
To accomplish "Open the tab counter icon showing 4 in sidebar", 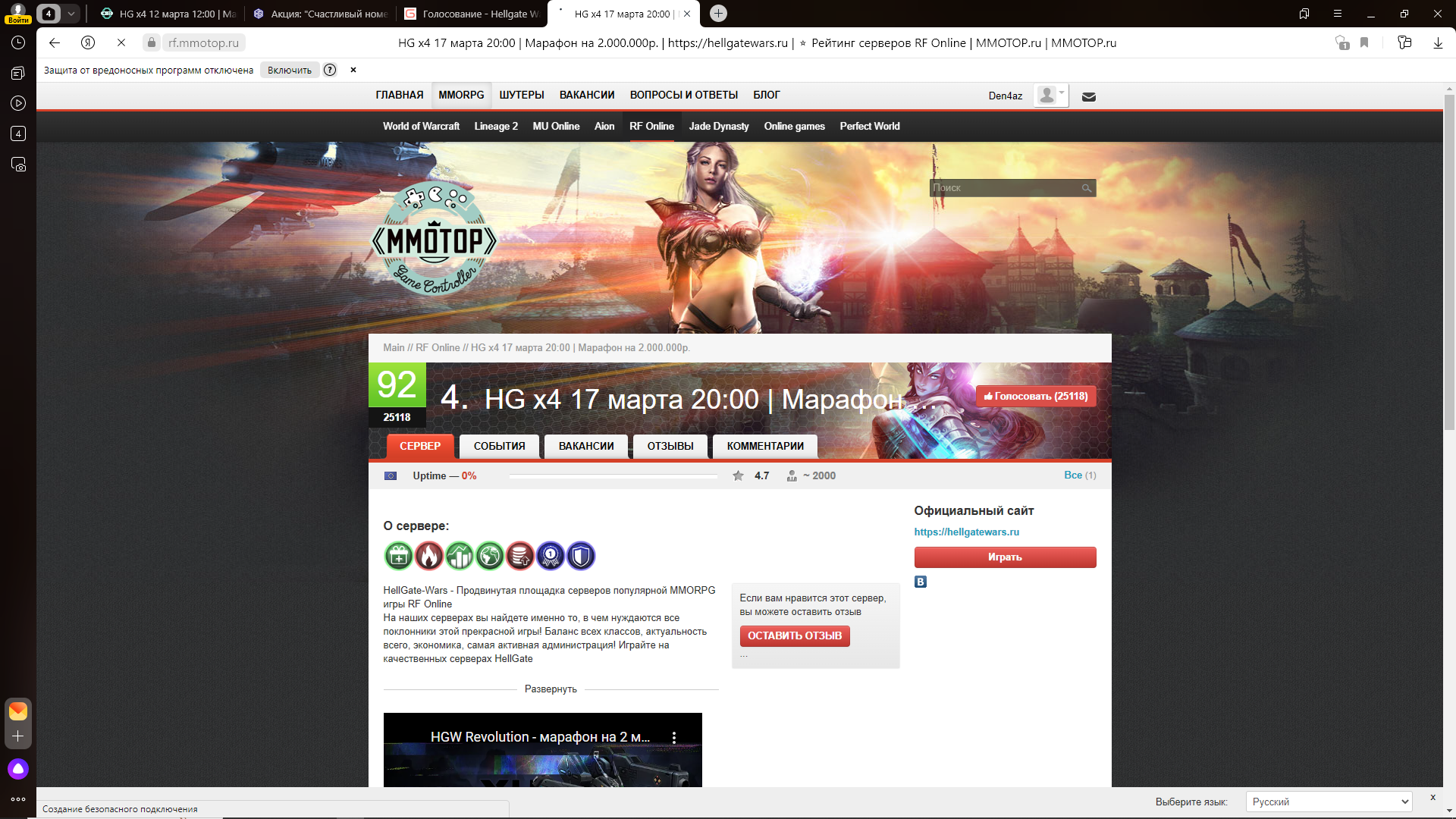I will [x=18, y=134].
